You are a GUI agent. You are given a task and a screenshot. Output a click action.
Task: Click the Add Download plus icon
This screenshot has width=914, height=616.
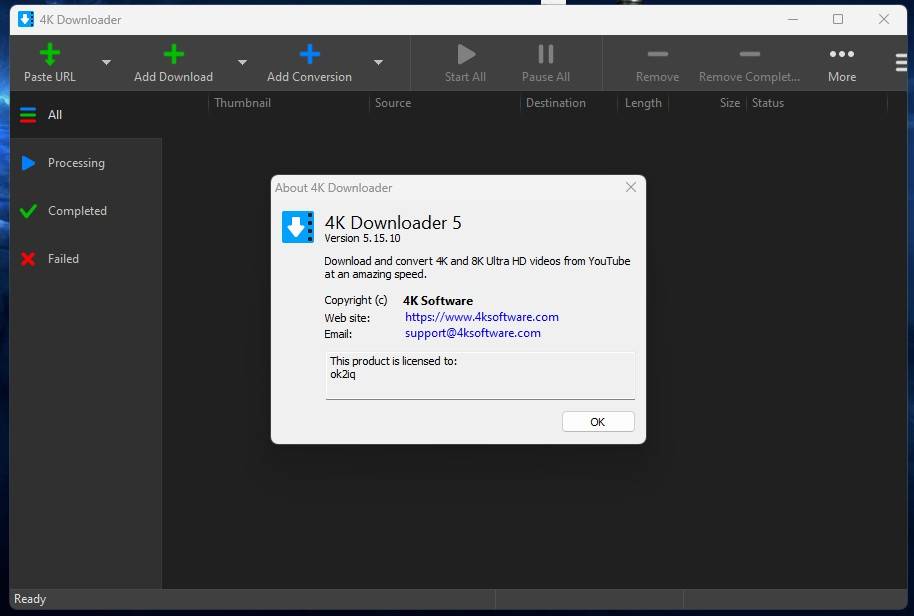click(x=173, y=54)
